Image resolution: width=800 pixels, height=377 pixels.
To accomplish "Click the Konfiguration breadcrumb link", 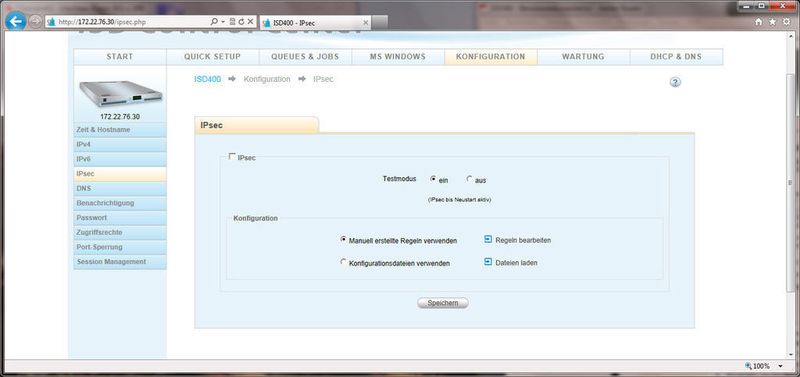I will tap(267, 80).
